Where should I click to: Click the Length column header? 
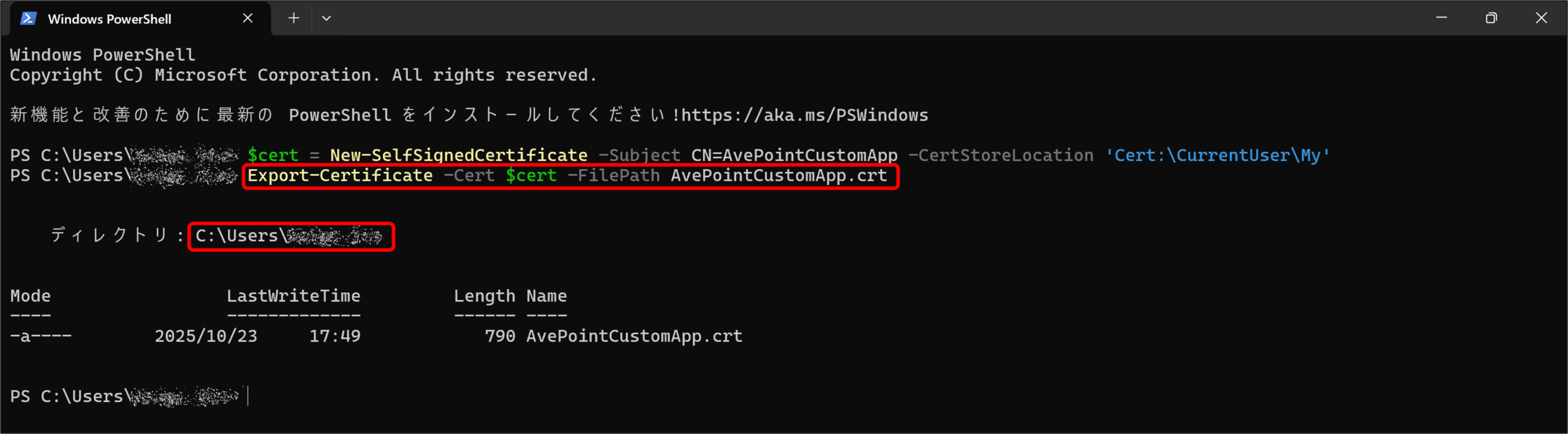[x=484, y=296]
